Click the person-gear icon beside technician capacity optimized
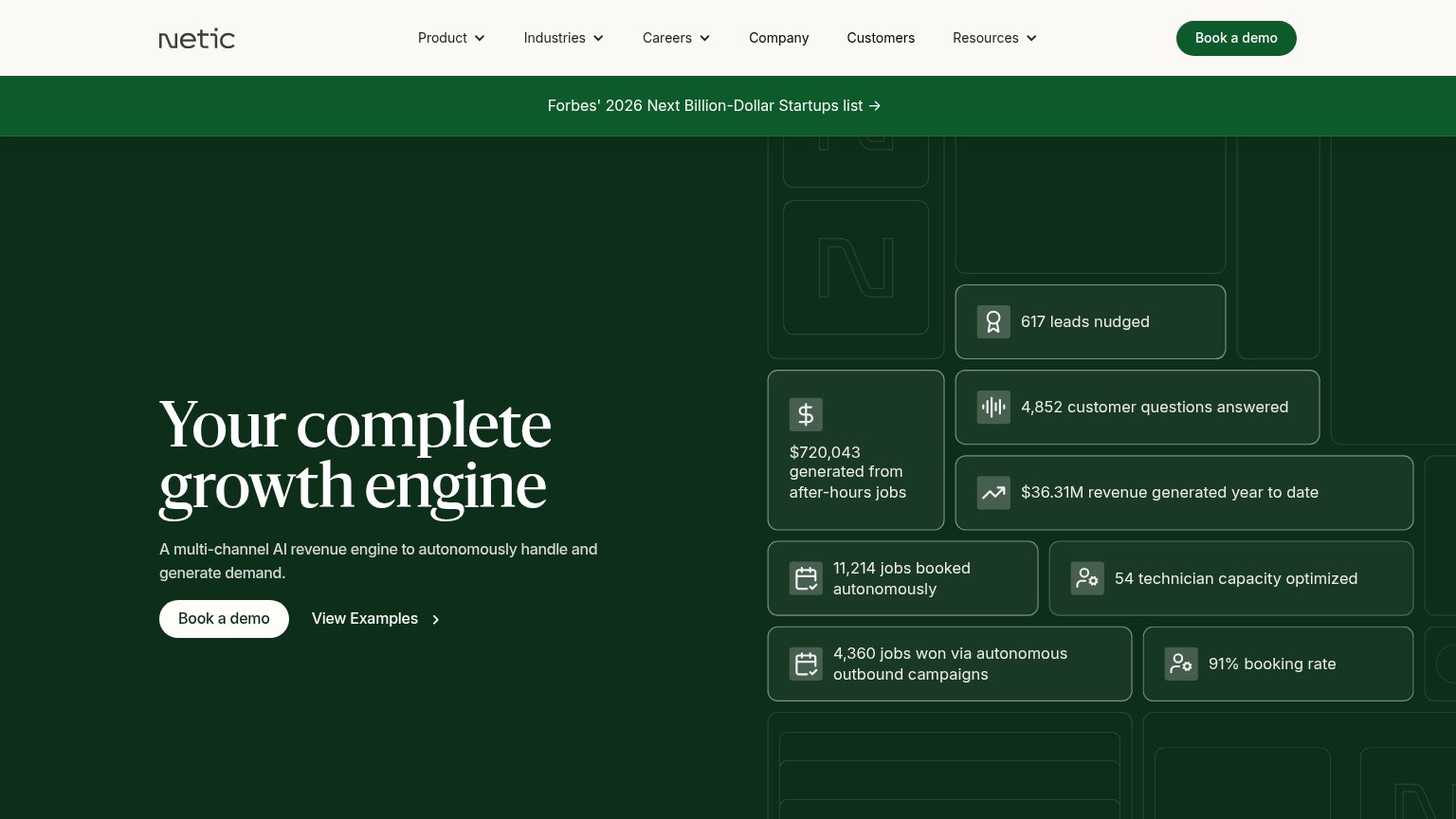Screen dimensions: 1456x819 pos(1087,578)
